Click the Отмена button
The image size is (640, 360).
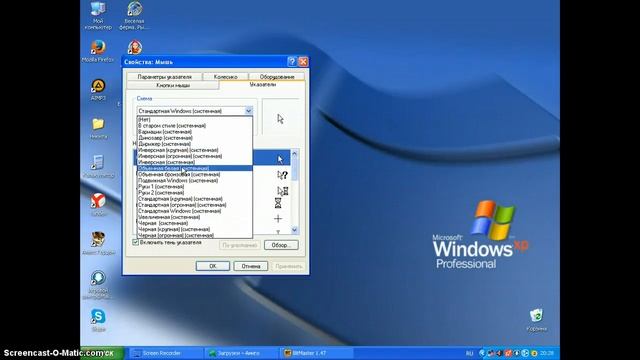251,266
